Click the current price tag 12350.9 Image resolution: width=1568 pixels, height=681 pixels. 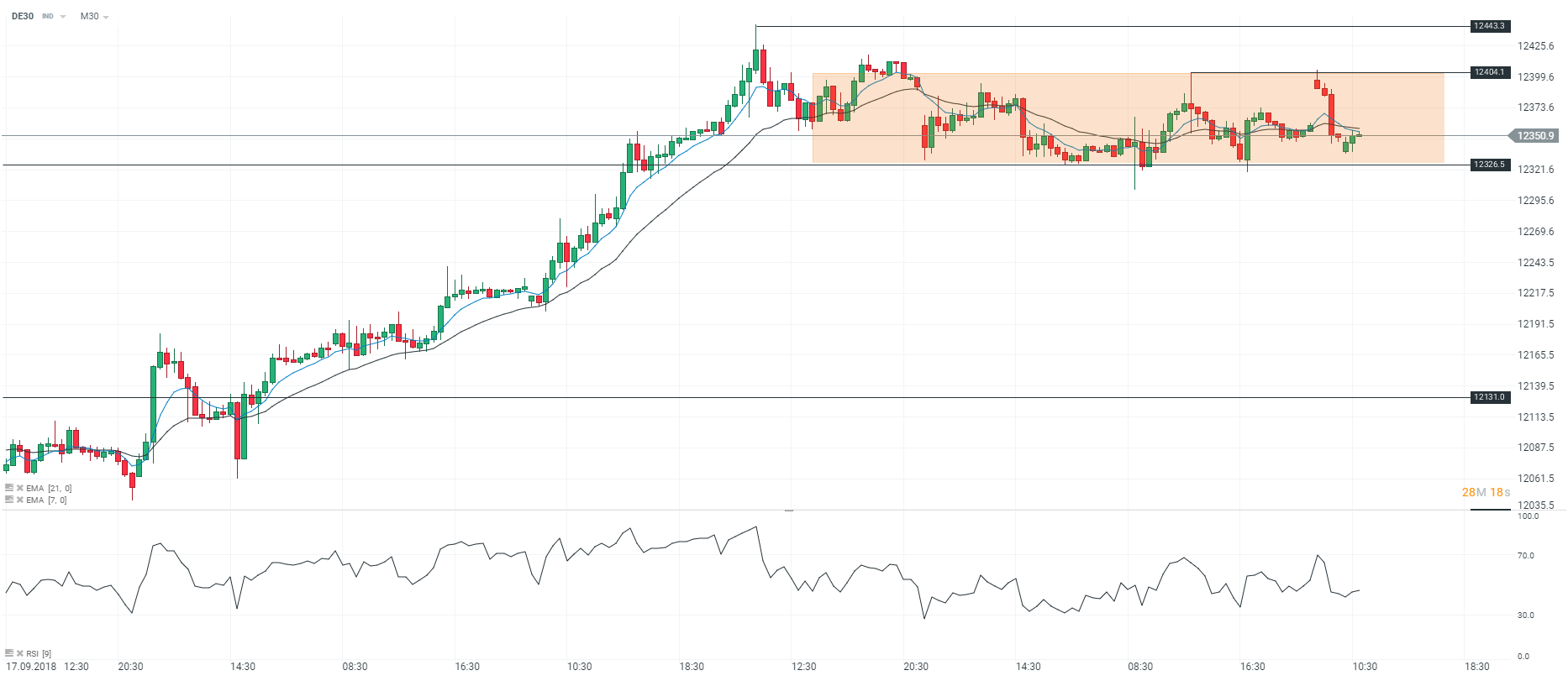tap(1535, 135)
